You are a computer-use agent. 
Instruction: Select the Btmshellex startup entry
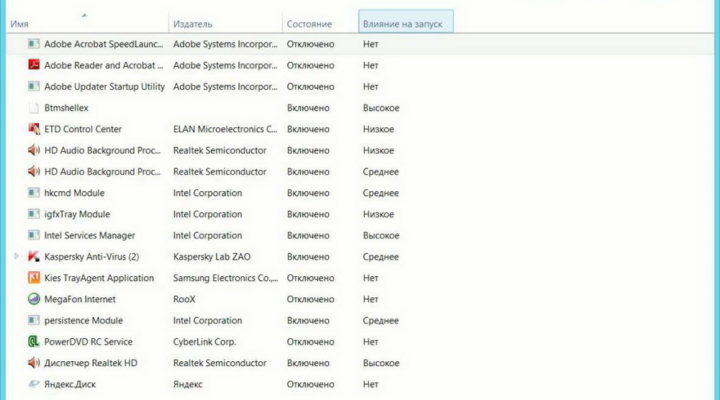(66, 108)
